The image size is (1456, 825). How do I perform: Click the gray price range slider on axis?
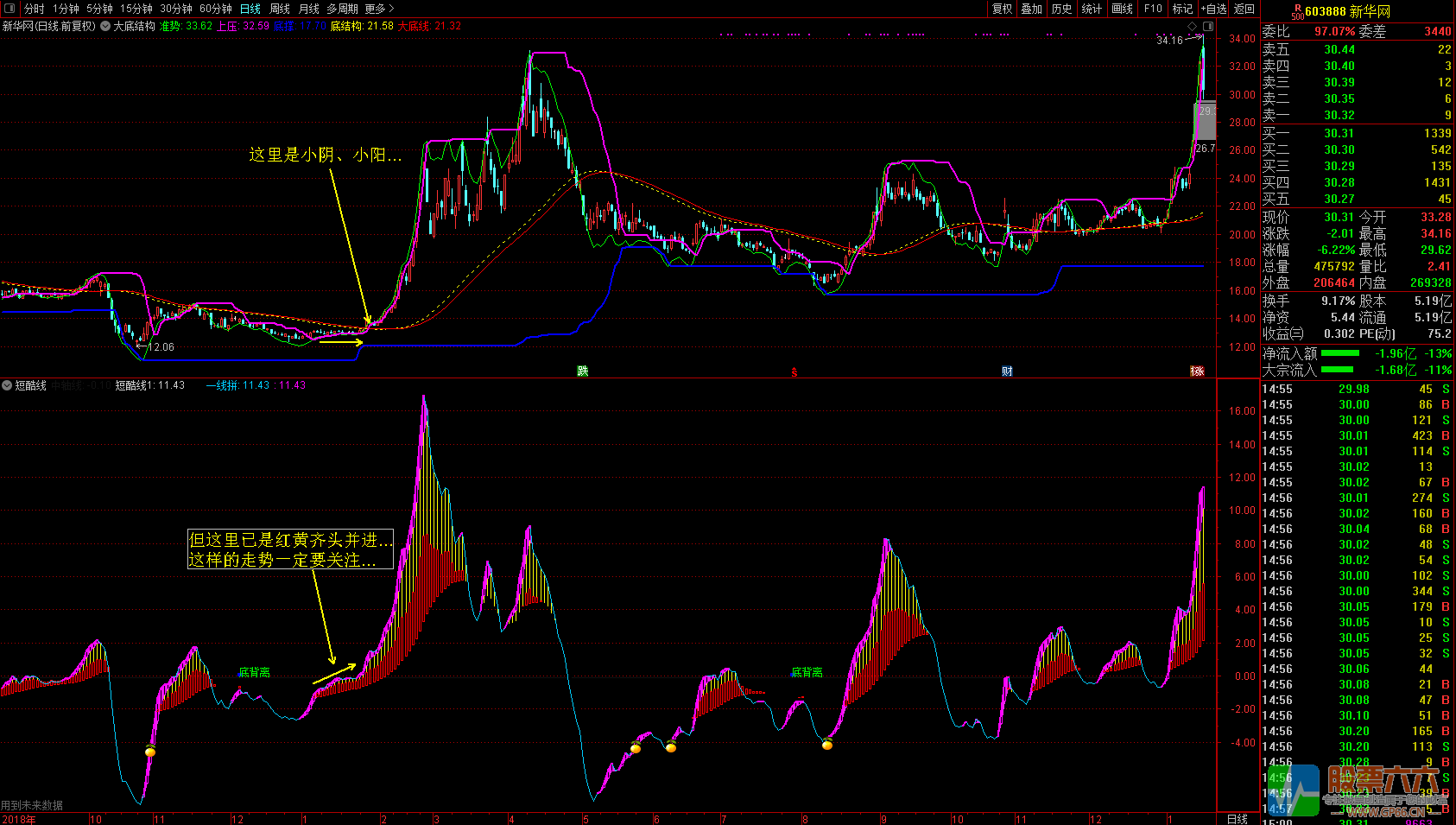click(x=1205, y=121)
